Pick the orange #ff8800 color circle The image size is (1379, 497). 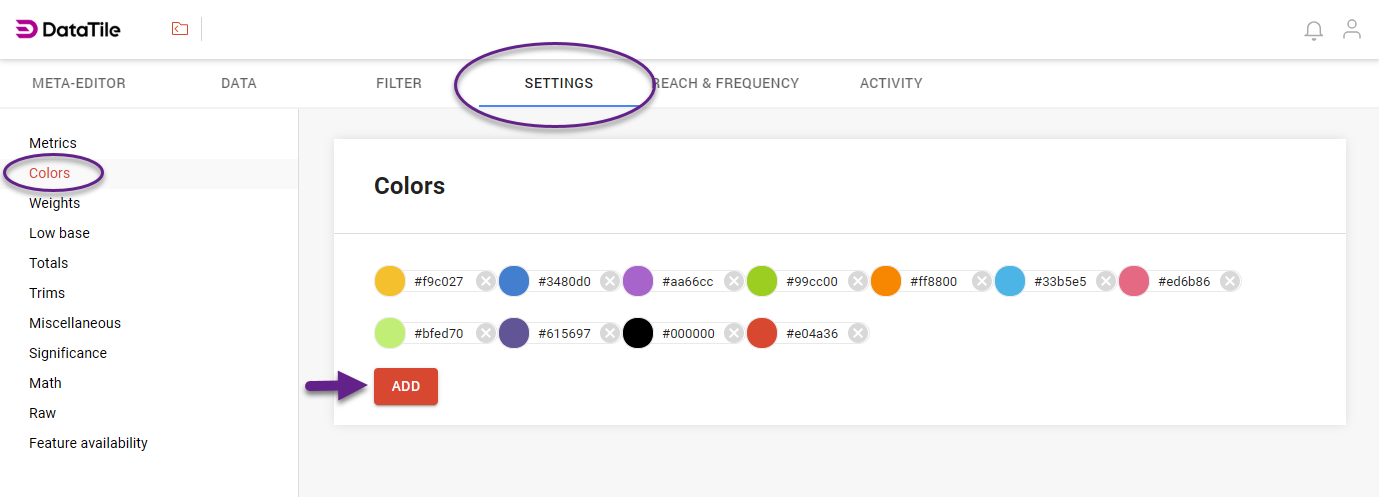(886, 281)
